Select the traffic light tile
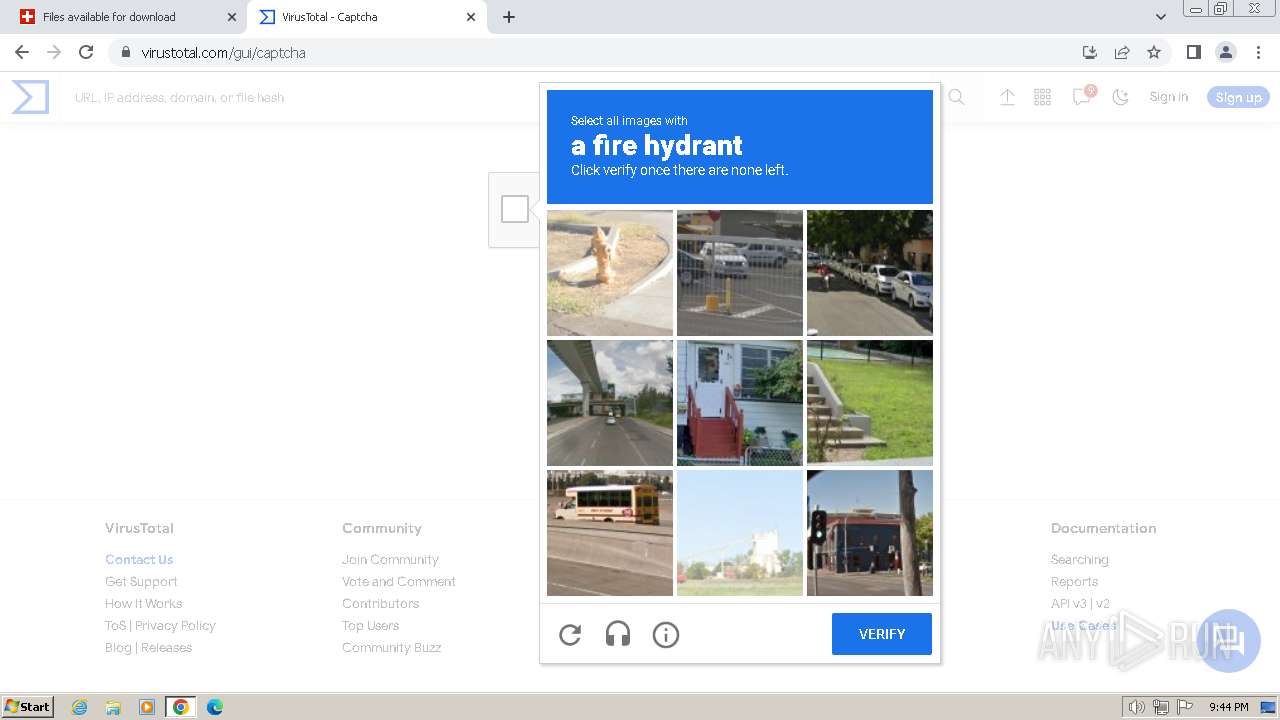Viewport: 1280px width, 720px height. [870, 533]
